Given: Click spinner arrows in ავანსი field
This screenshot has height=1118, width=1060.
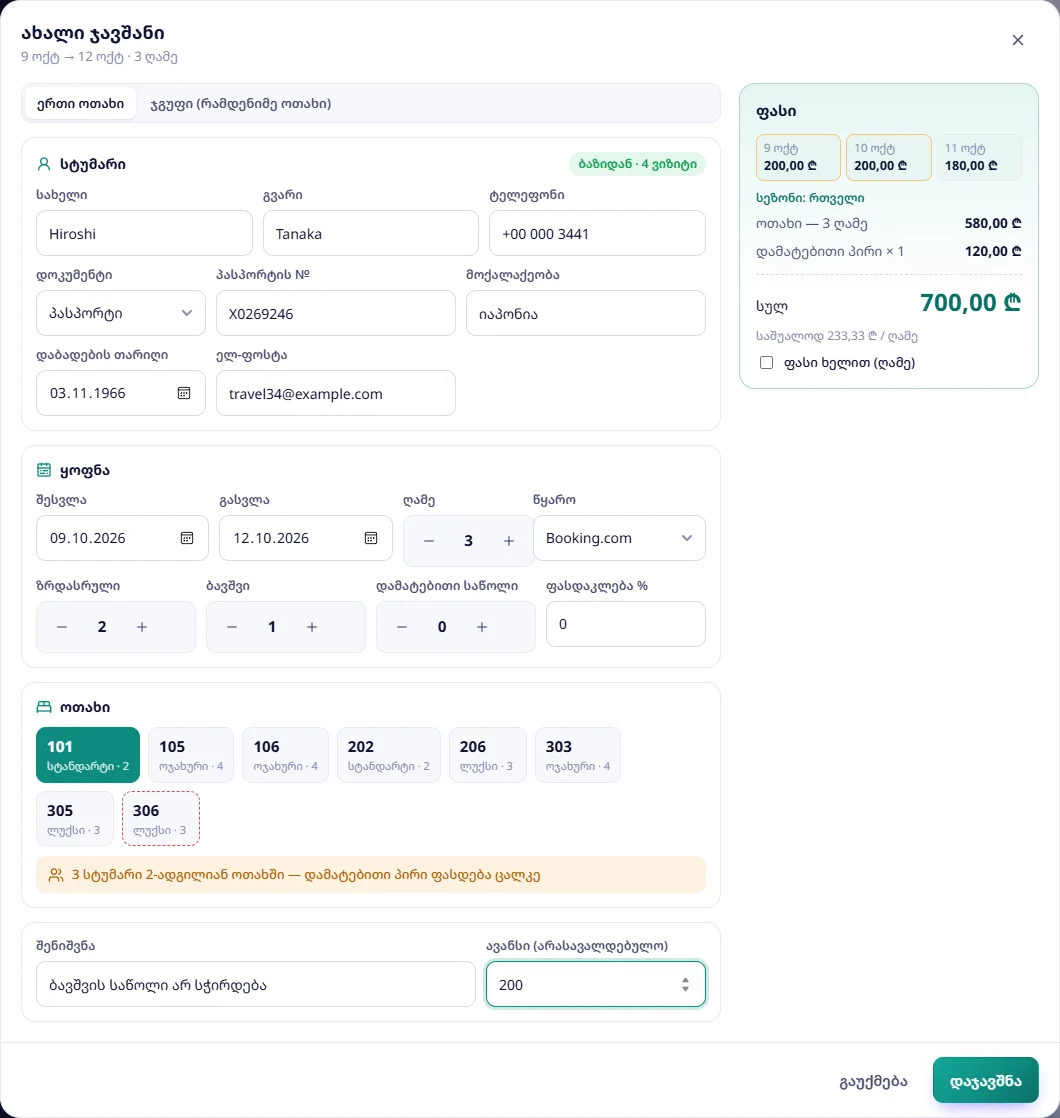Looking at the screenshot, I should pos(685,985).
